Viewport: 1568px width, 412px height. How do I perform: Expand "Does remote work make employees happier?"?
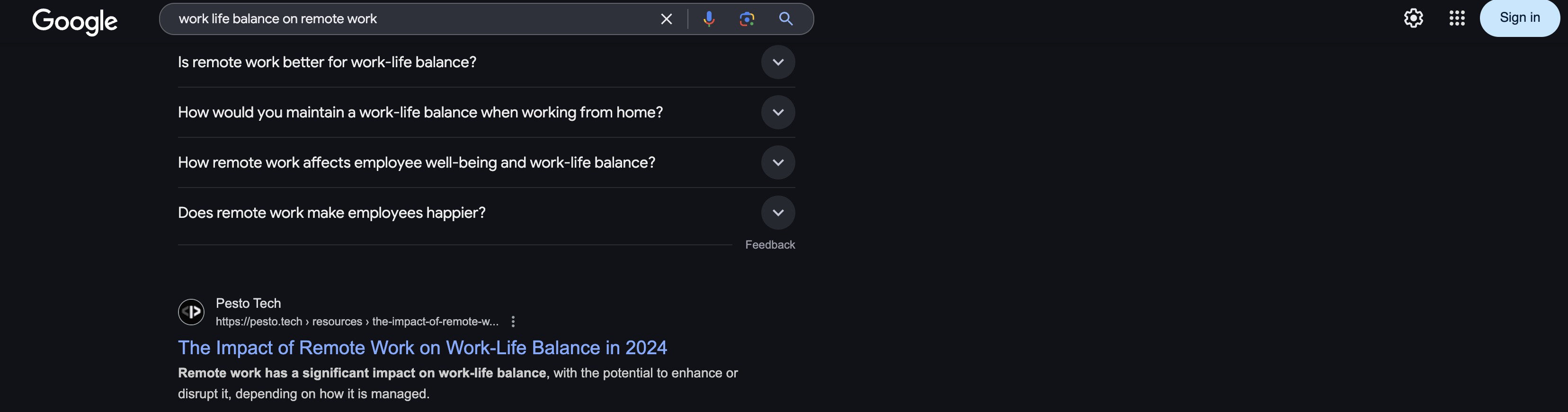coord(777,213)
